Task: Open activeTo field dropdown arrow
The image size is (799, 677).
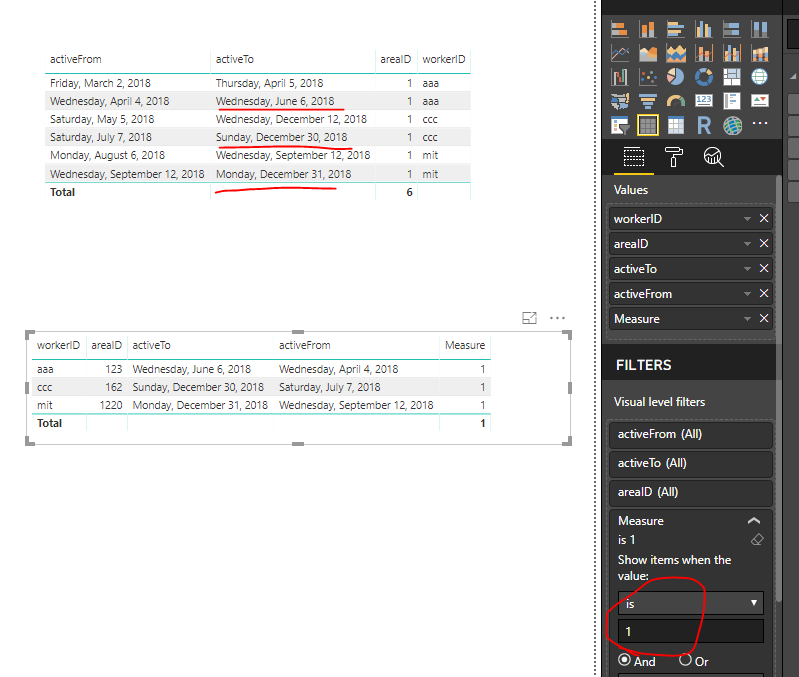Action: (747, 269)
